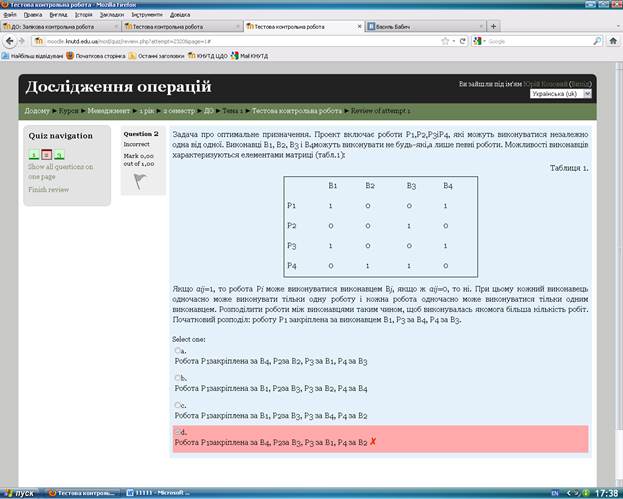
Task: Open the Інструменти menu
Action: click(147, 15)
